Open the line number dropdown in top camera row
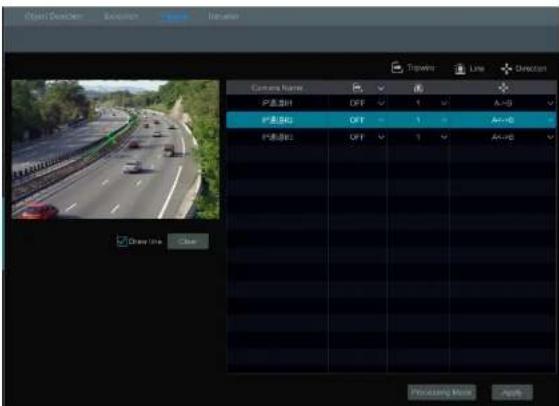This screenshot has width=559, height=406. (x=444, y=103)
